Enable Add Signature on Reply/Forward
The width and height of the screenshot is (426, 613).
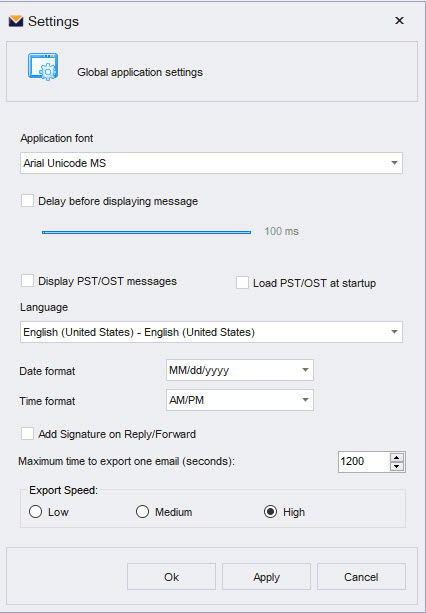pyautogui.click(x=27, y=434)
